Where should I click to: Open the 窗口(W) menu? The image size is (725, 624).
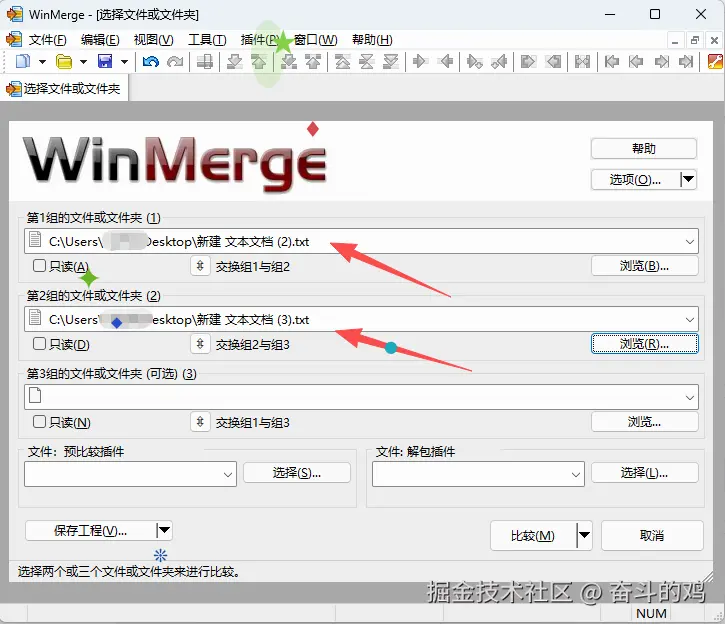pyautogui.click(x=316, y=40)
